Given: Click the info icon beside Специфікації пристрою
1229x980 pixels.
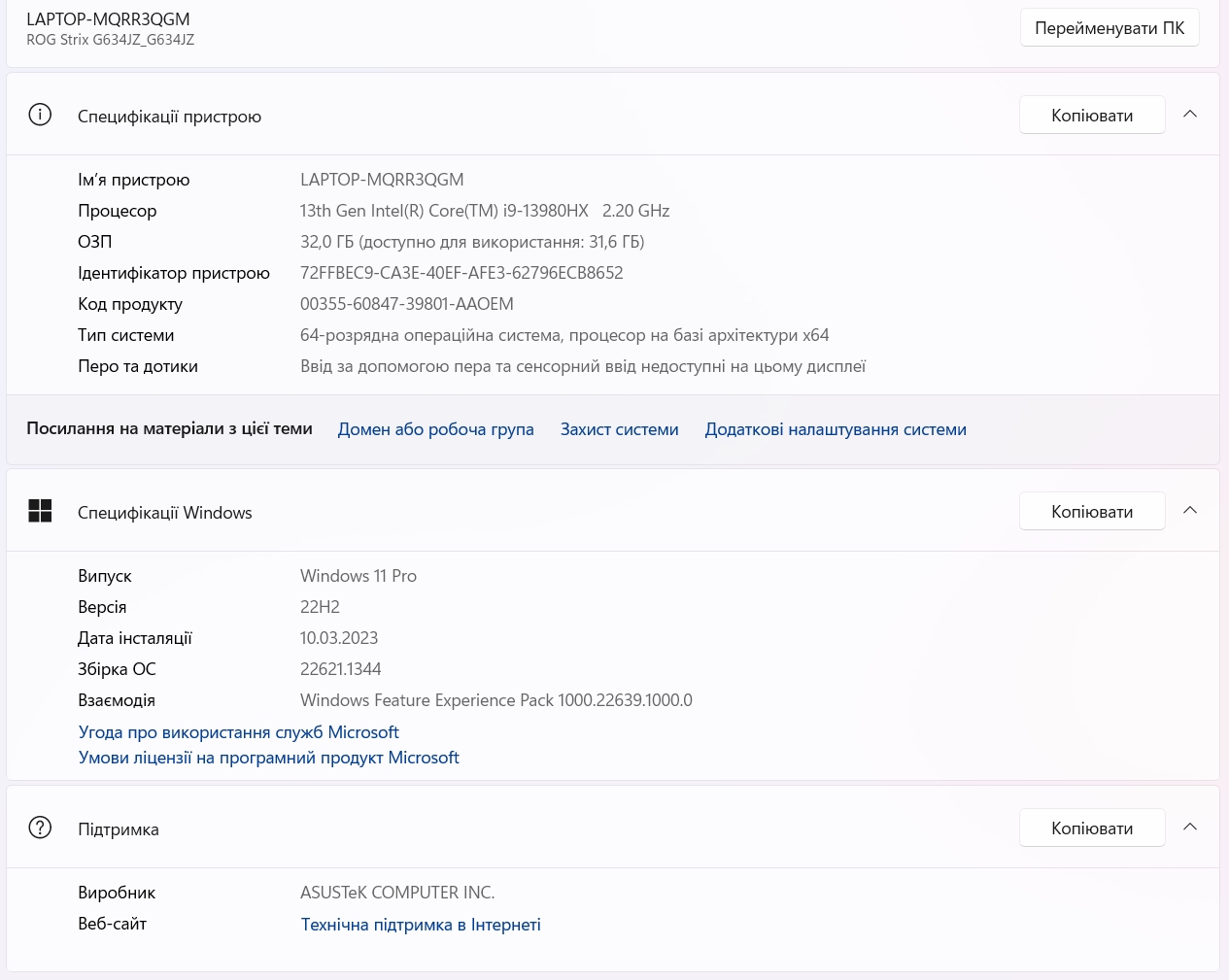Looking at the screenshot, I should tap(40, 116).
